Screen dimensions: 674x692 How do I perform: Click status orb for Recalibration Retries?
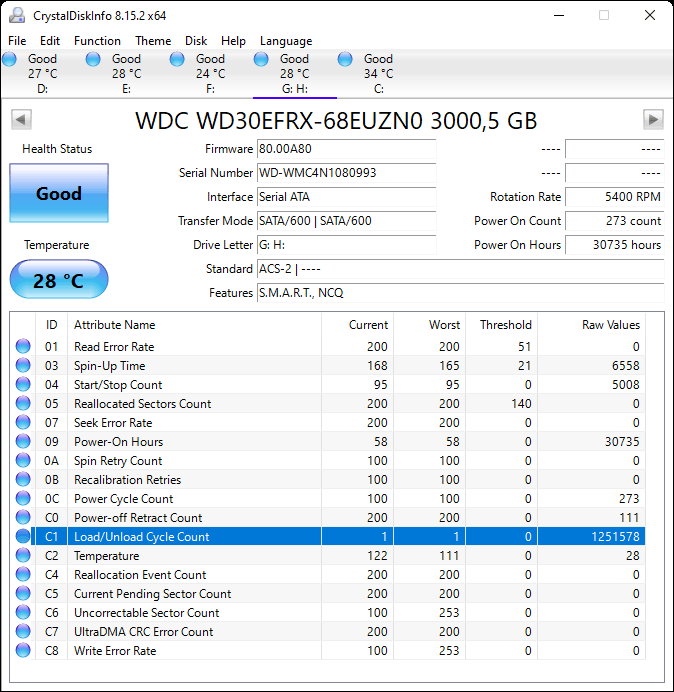(23, 479)
